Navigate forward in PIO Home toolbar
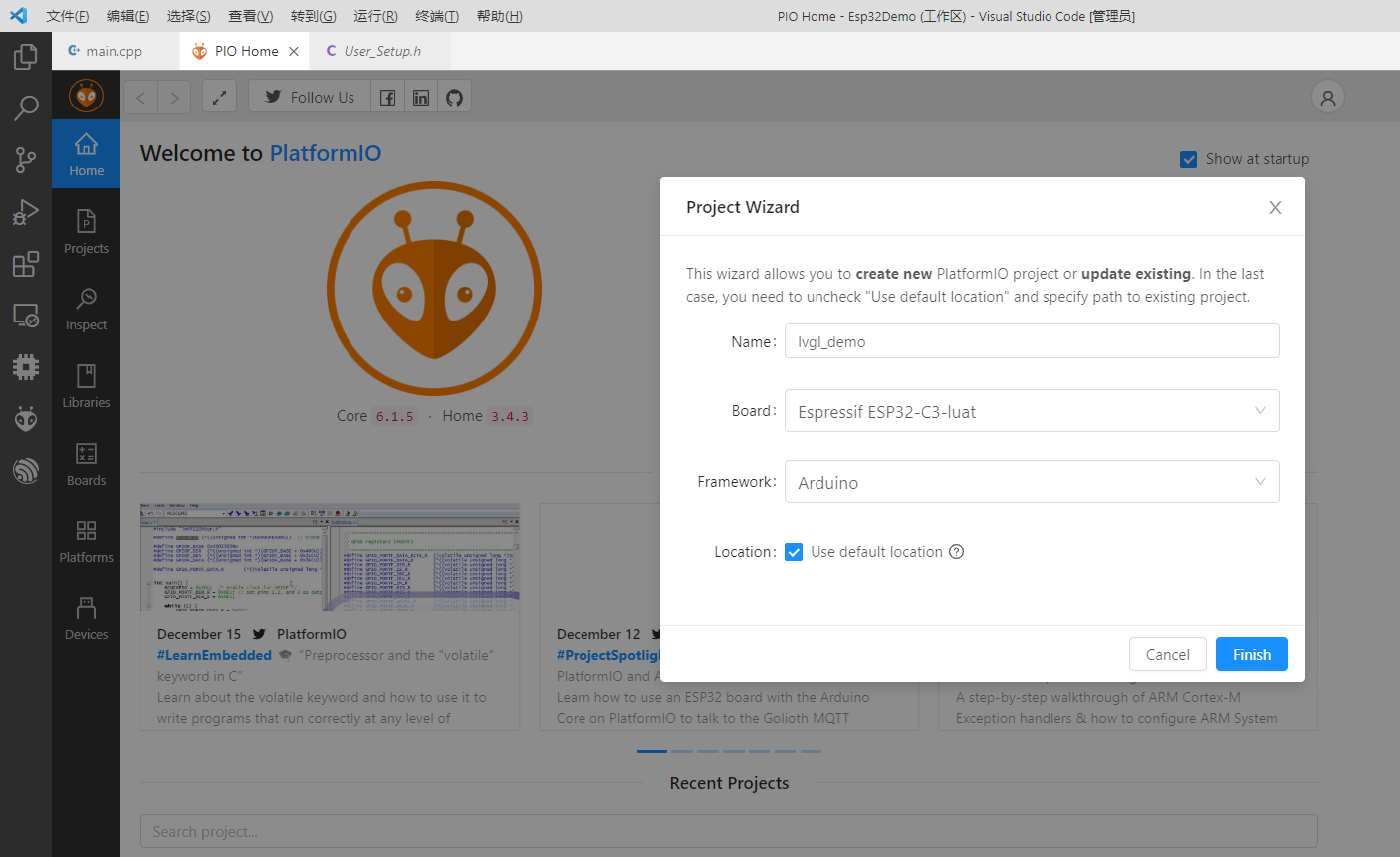The width and height of the screenshot is (1400, 857). pyautogui.click(x=174, y=97)
